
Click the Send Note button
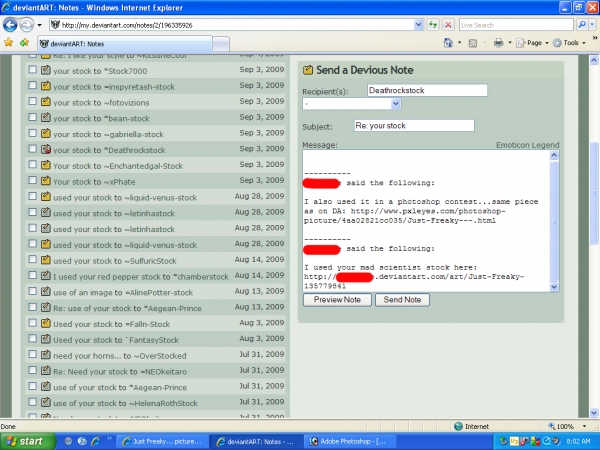(402, 300)
